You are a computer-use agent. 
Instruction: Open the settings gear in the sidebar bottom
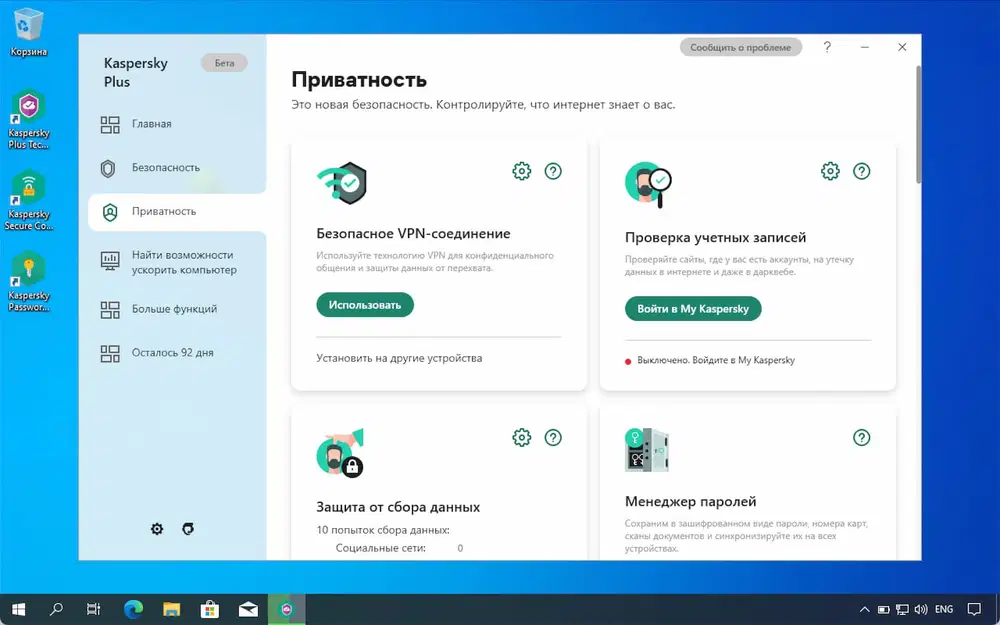pyautogui.click(x=157, y=529)
